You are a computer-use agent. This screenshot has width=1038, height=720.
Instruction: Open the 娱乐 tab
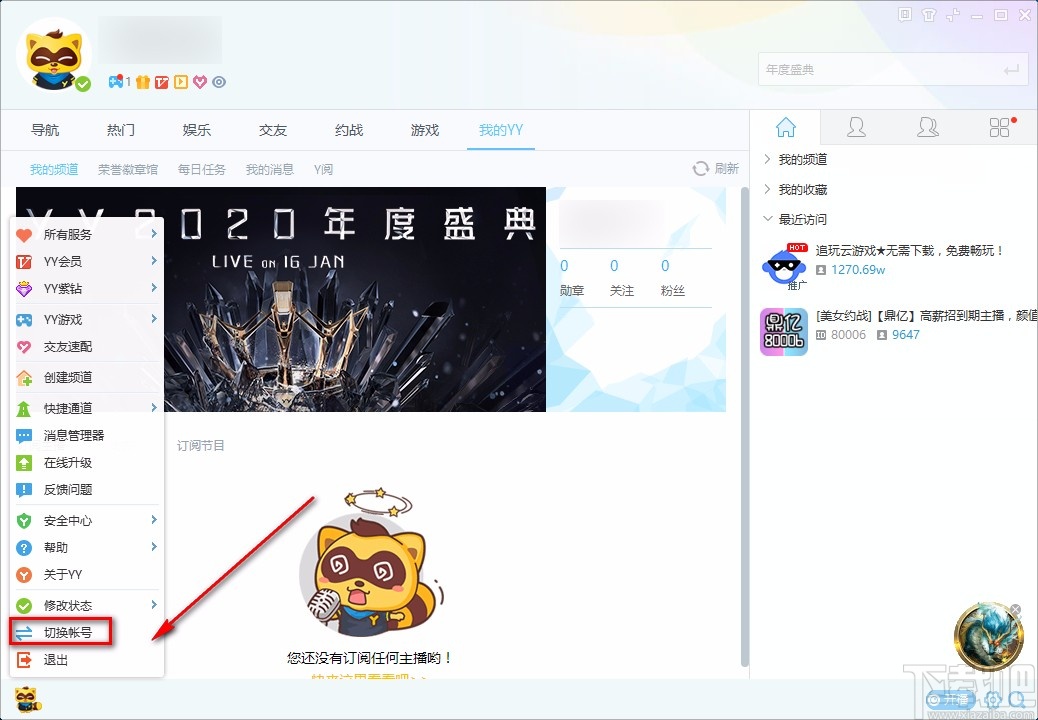click(197, 130)
